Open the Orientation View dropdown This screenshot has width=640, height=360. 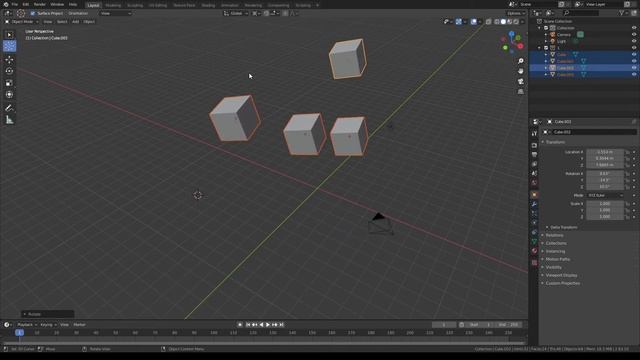tap(116, 13)
